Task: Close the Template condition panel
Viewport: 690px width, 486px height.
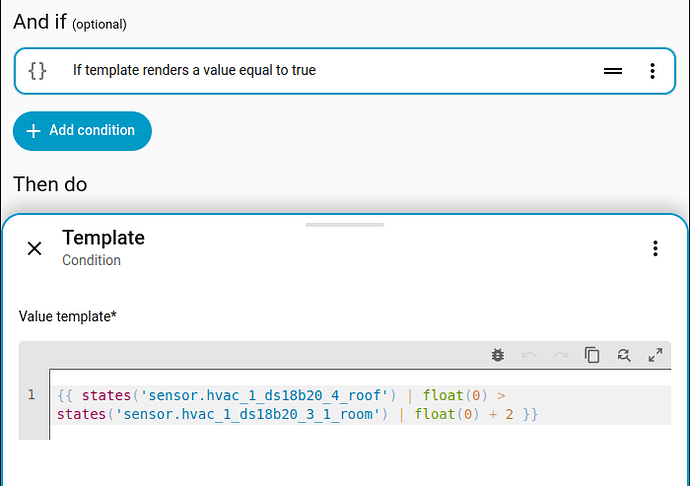Action: (34, 248)
